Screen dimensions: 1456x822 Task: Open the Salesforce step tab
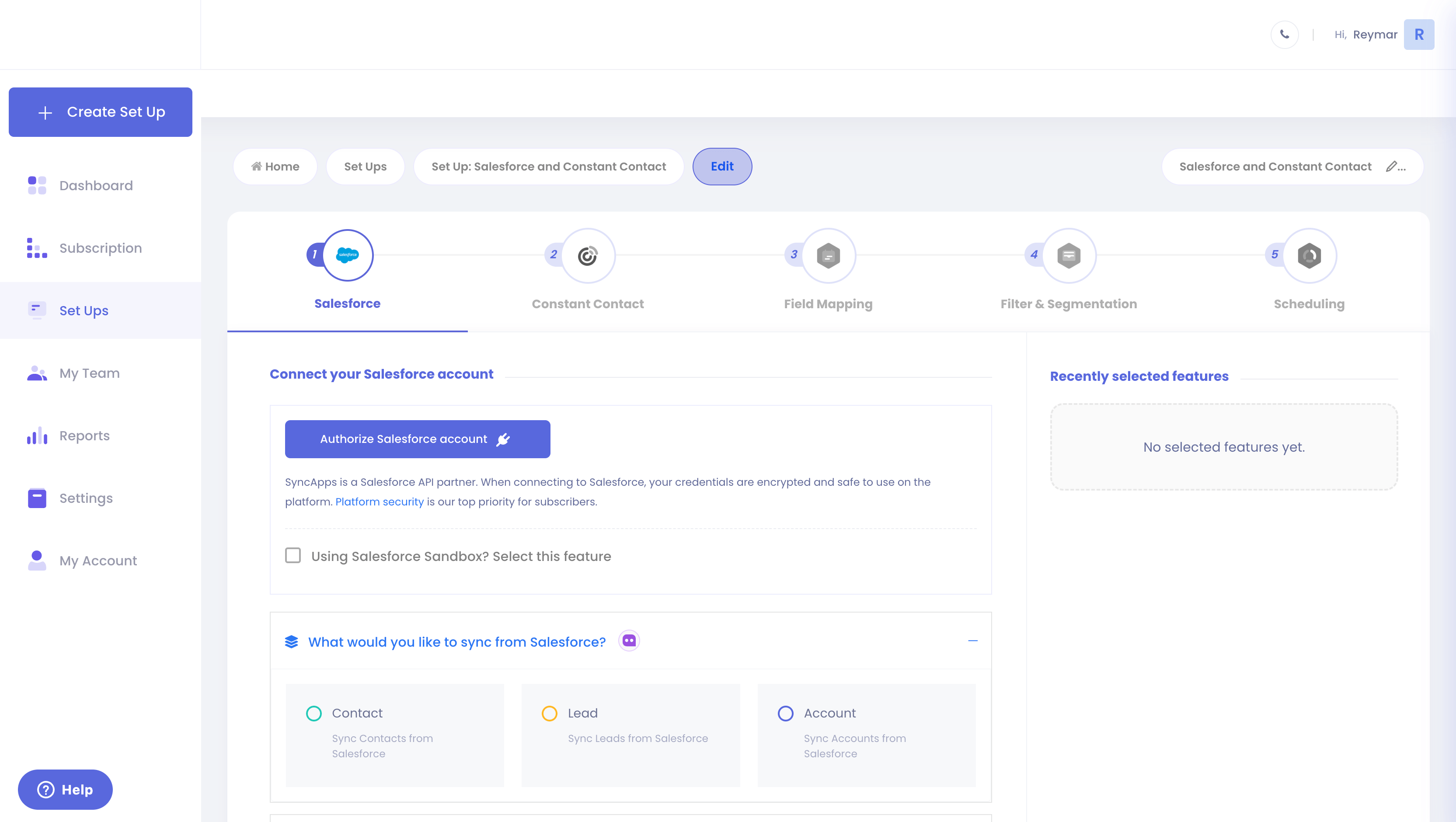pos(348,272)
